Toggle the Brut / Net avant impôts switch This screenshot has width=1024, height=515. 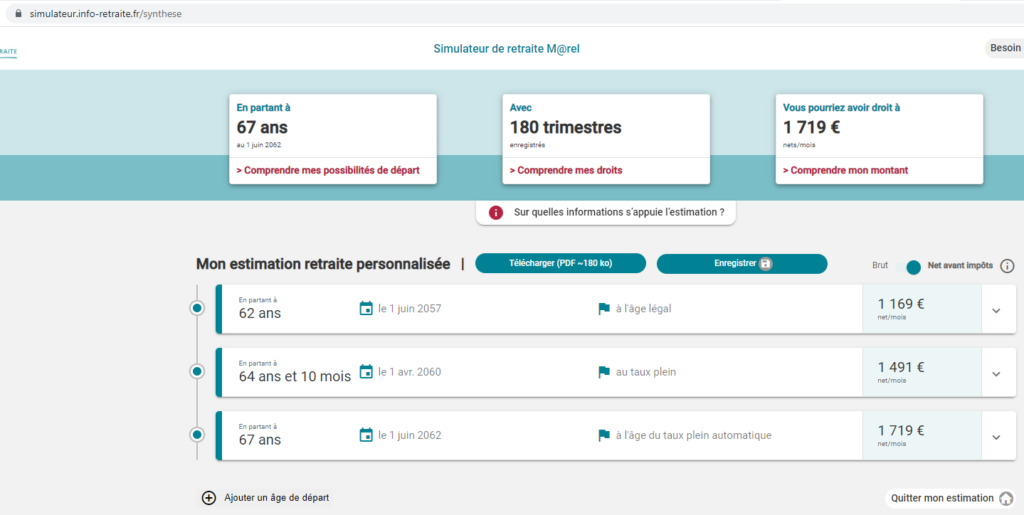(908, 266)
